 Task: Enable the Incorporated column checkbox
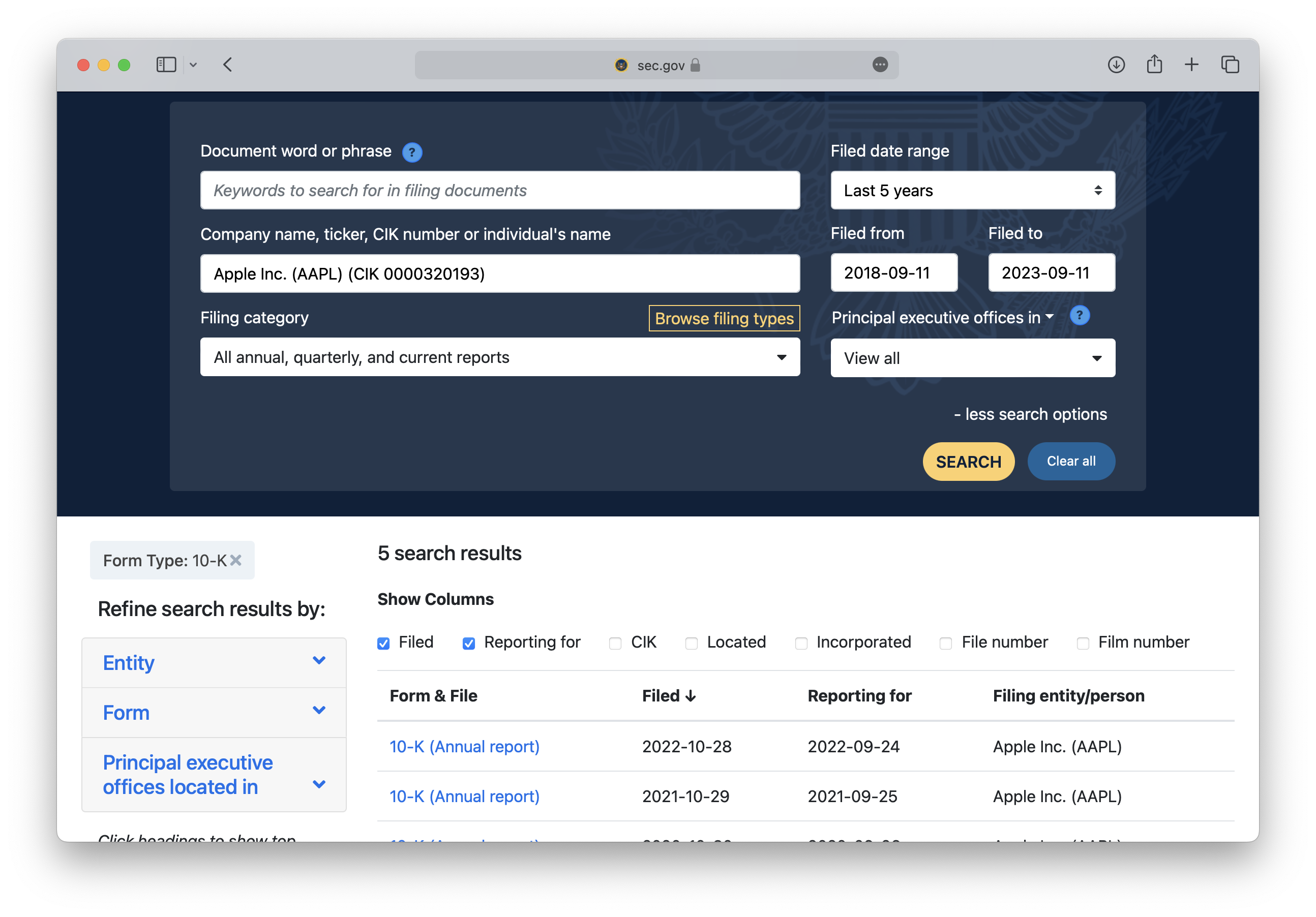(801, 643)
